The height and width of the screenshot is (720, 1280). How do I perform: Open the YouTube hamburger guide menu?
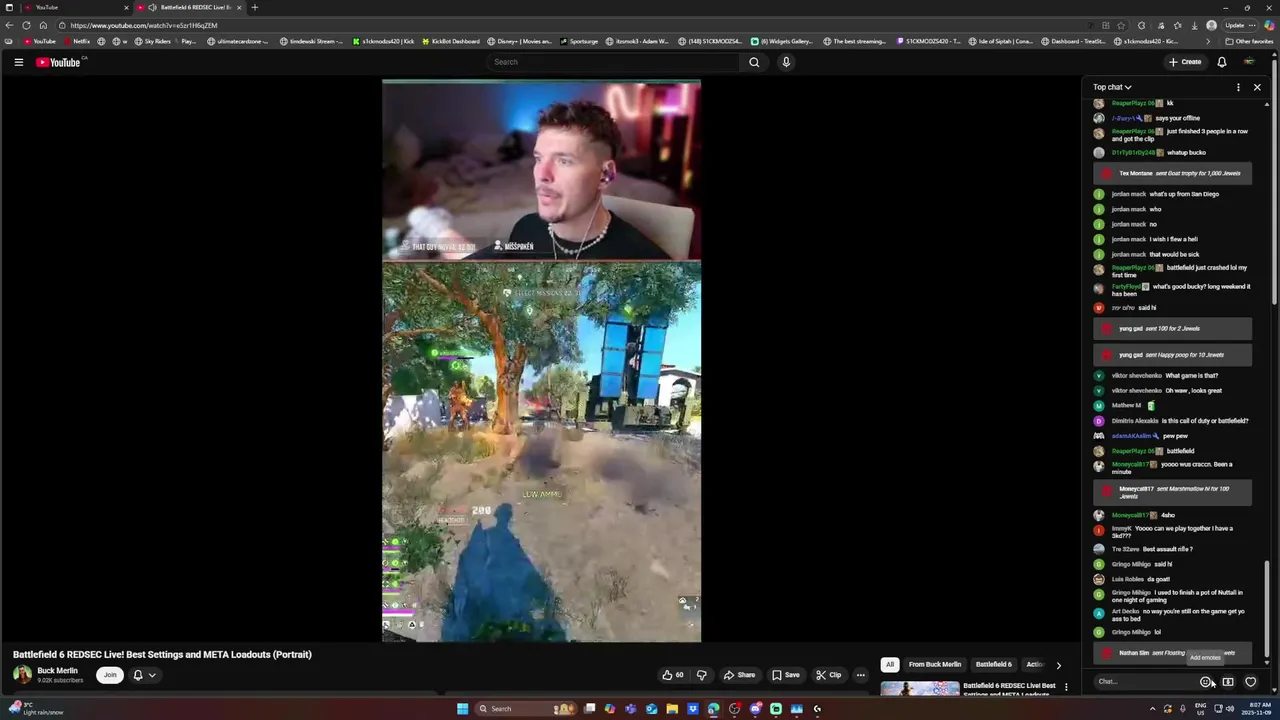pyautogui.click(x=18, y=62)
